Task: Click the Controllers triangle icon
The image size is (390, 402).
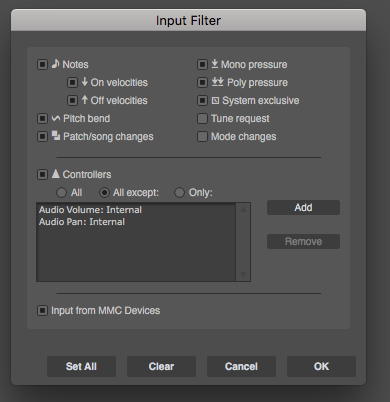Action: click(56, 174)
